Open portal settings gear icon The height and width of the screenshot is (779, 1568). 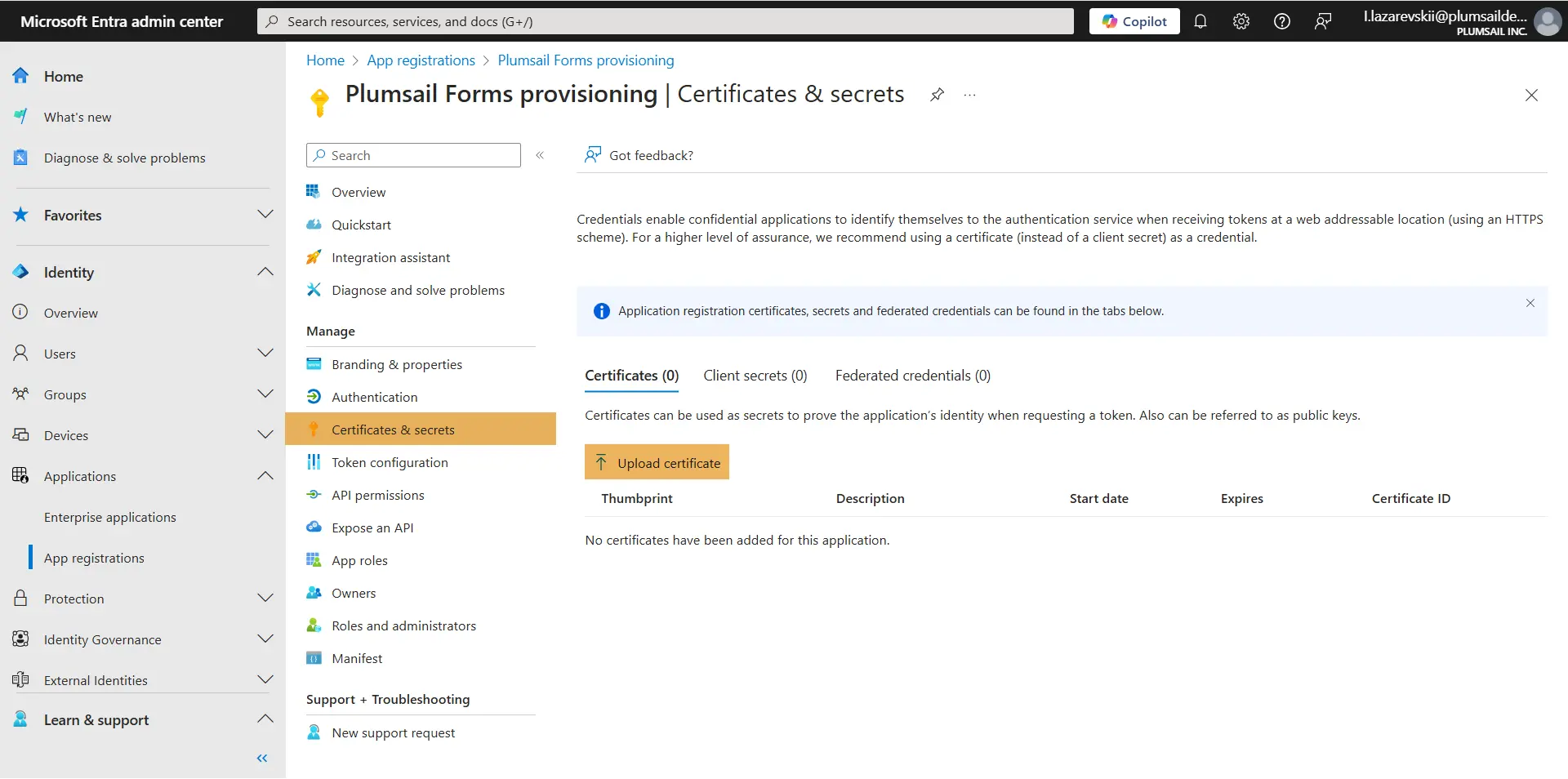coord(1241,21)
